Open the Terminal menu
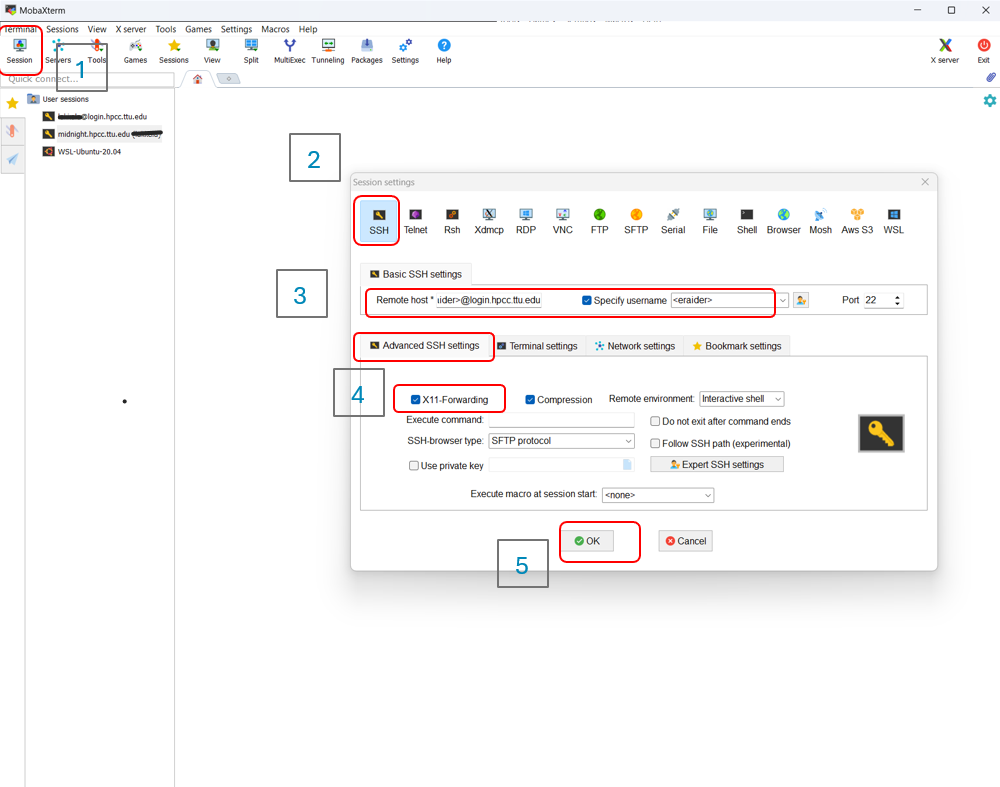This screenshot has height=787, width=1000. (x=20, y=29)
